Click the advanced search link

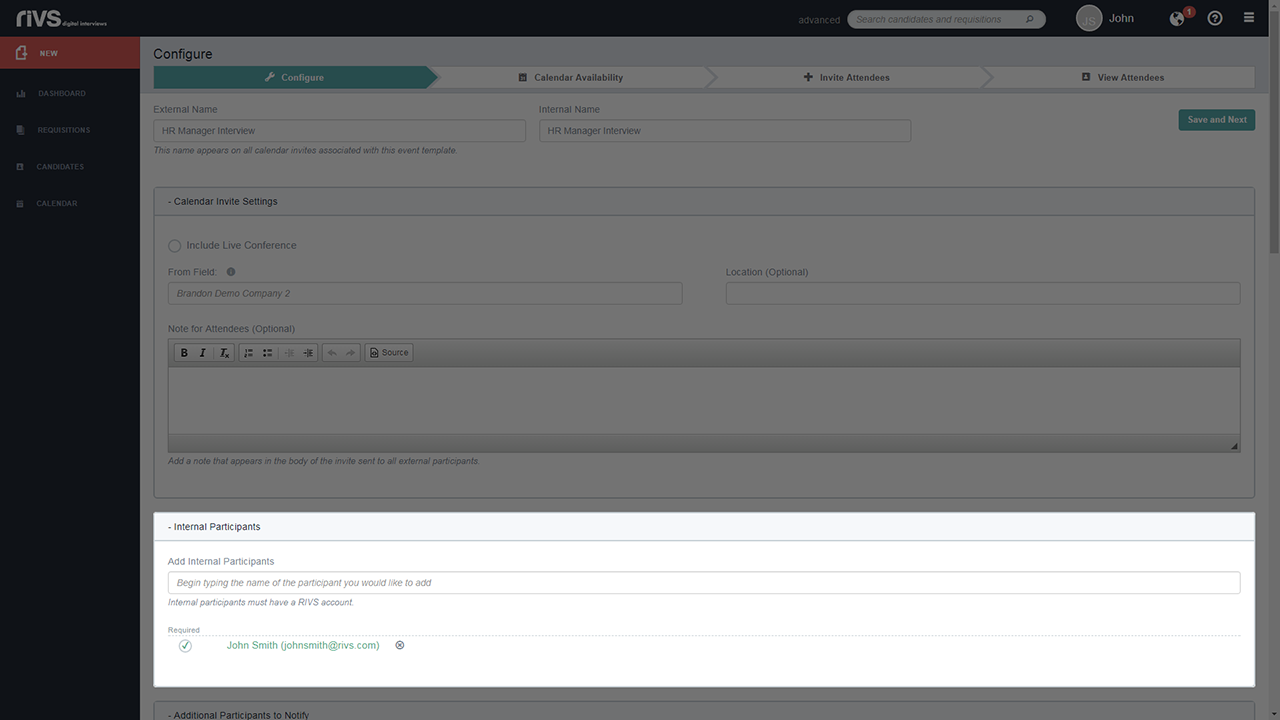click(819, 20)
